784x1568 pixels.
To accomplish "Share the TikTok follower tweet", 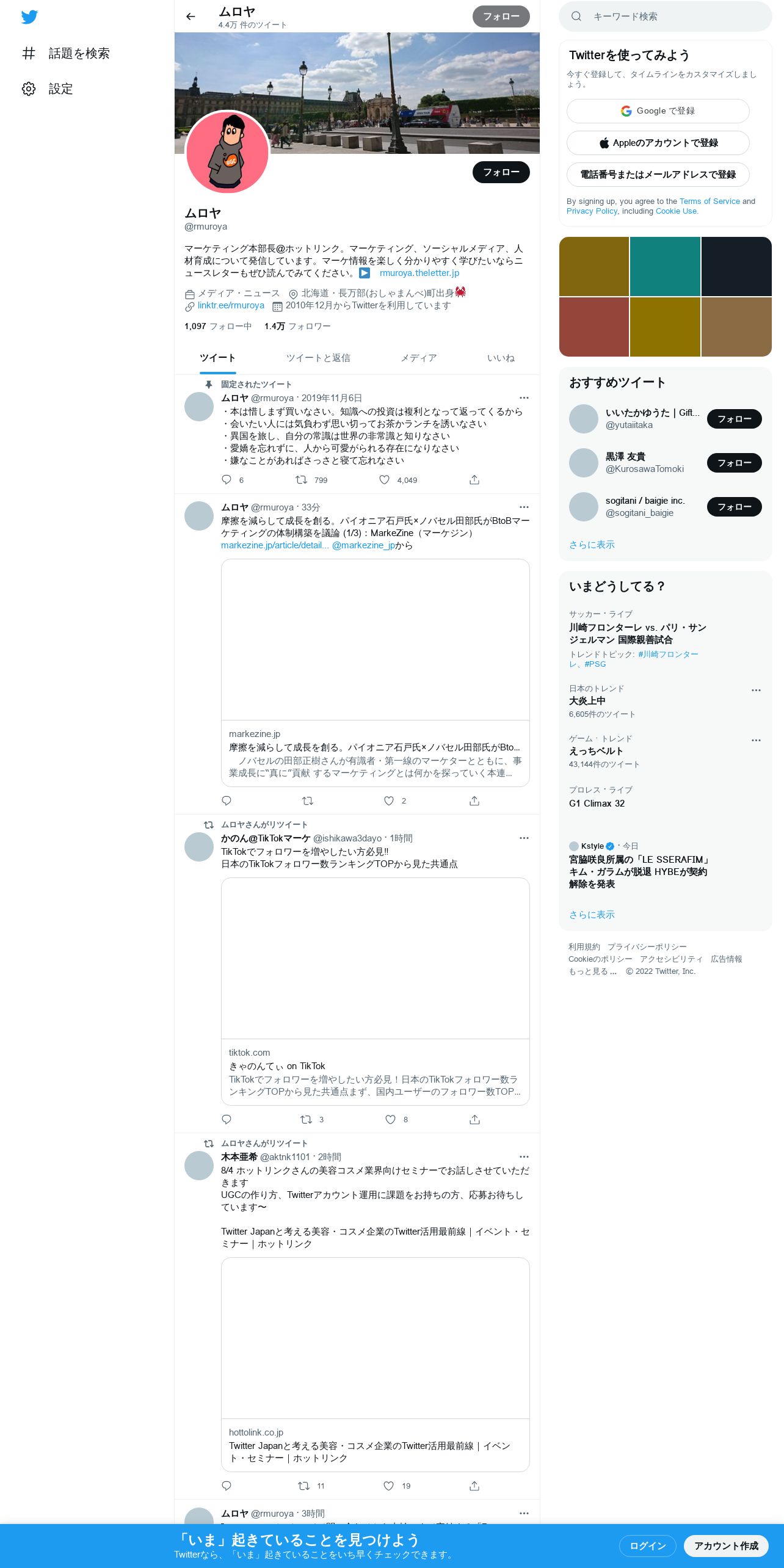I will (x=474, y=1119).
